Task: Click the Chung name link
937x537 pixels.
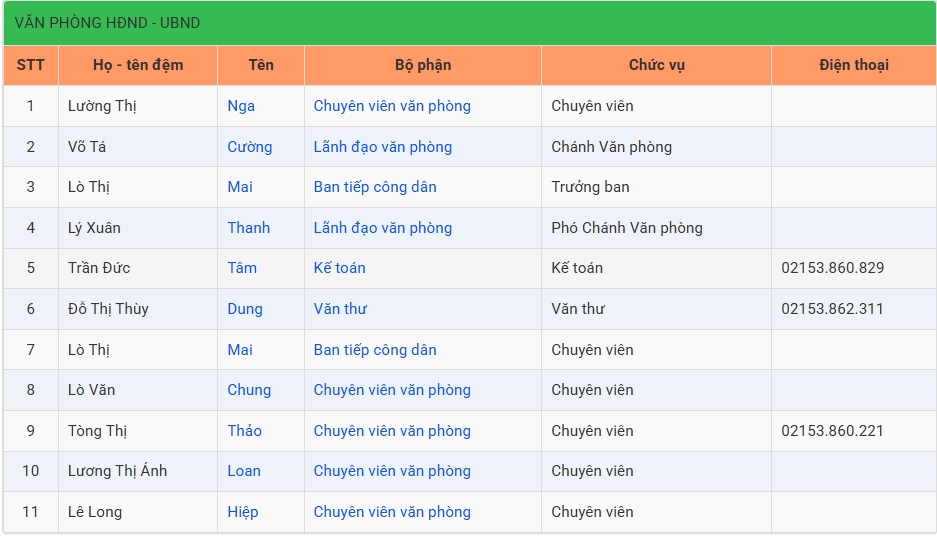Action: 249,390
